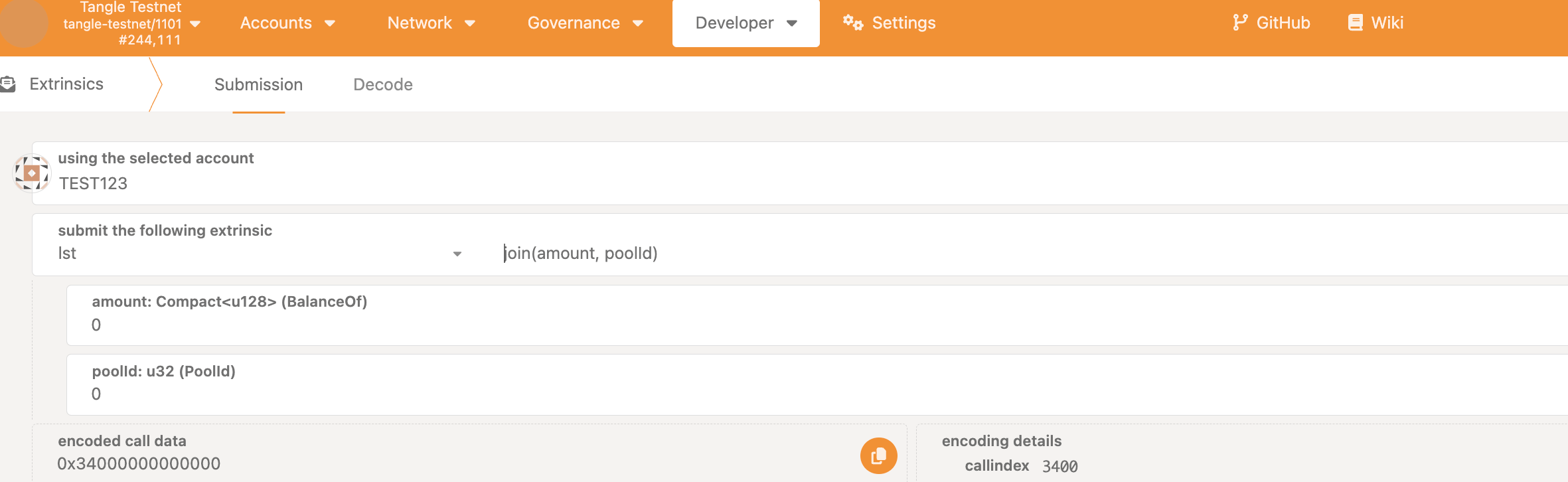Viewport: 1568px width, 482px height.
Task: Expand the Network menu
Action: pos(431,23)
